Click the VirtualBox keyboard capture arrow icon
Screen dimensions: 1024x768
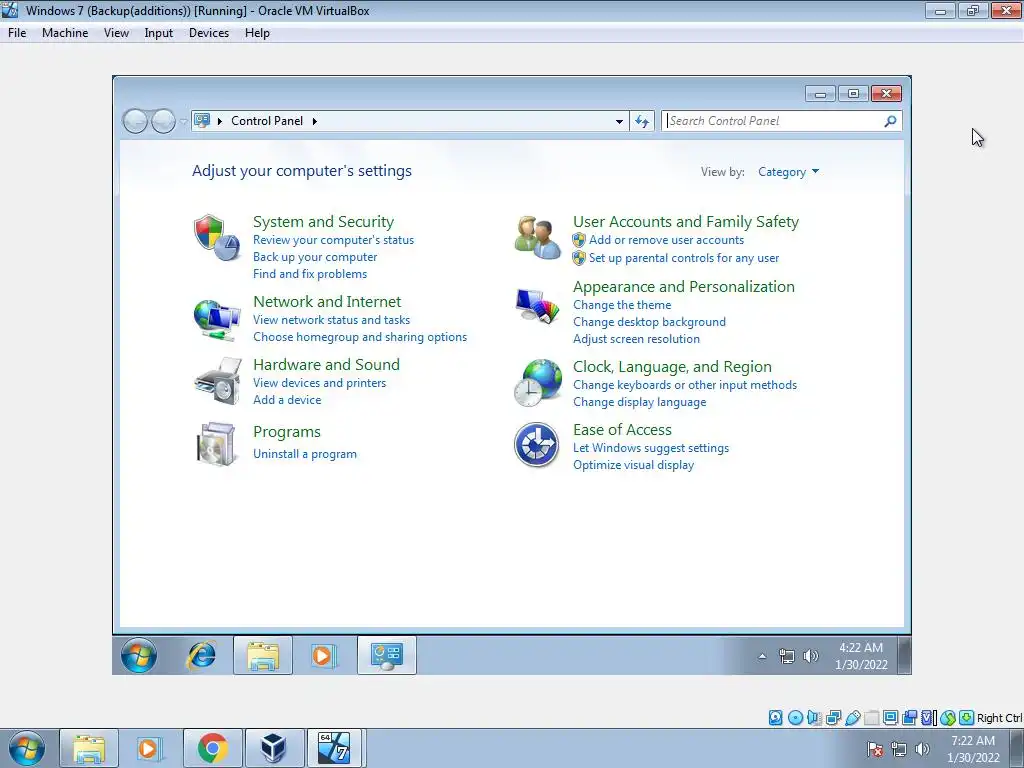click(967, 718)
